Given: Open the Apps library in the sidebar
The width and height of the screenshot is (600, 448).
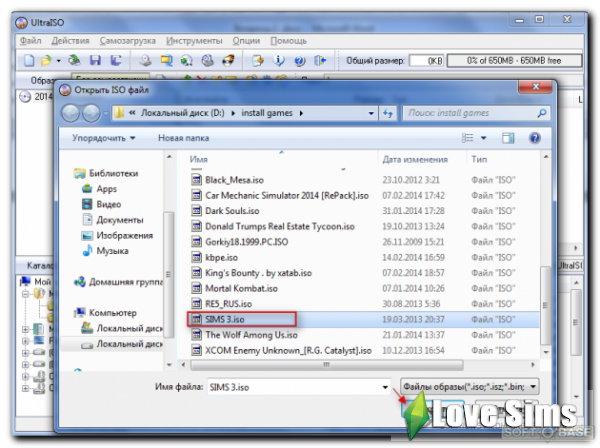Looking at the screenshot, I should point(99,189).
